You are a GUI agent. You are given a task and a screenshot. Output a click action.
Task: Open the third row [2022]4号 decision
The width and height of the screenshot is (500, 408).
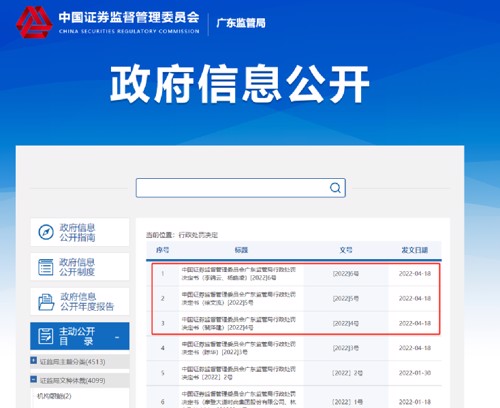239,323
